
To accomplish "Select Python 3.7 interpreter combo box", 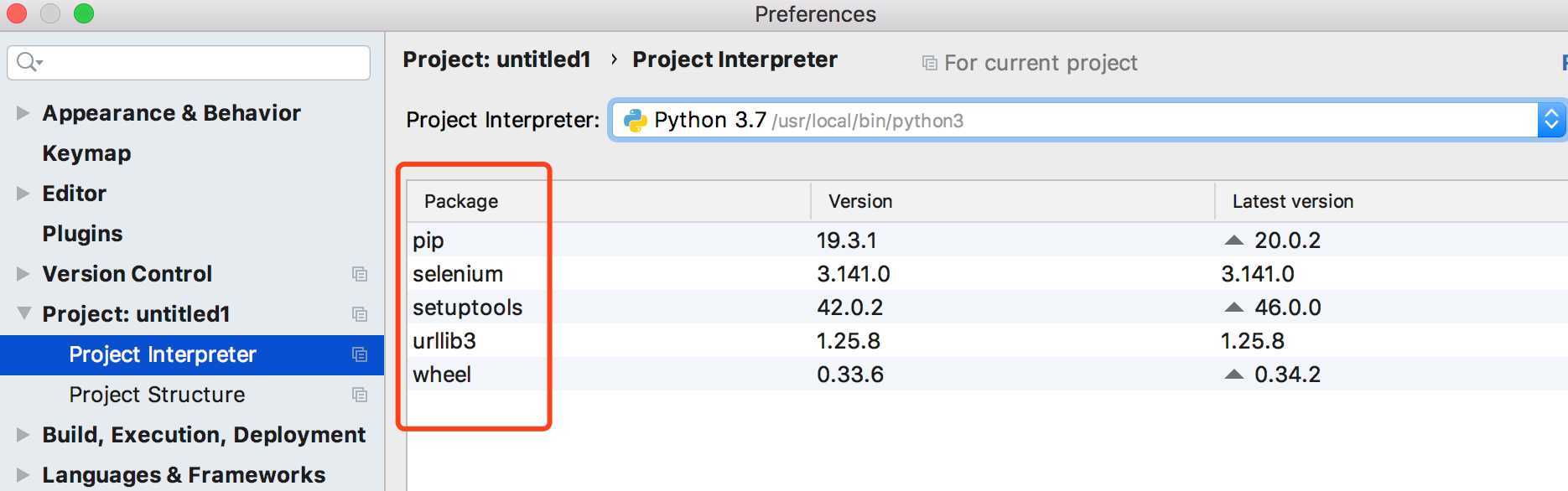I will click(x=1088, y=121).
